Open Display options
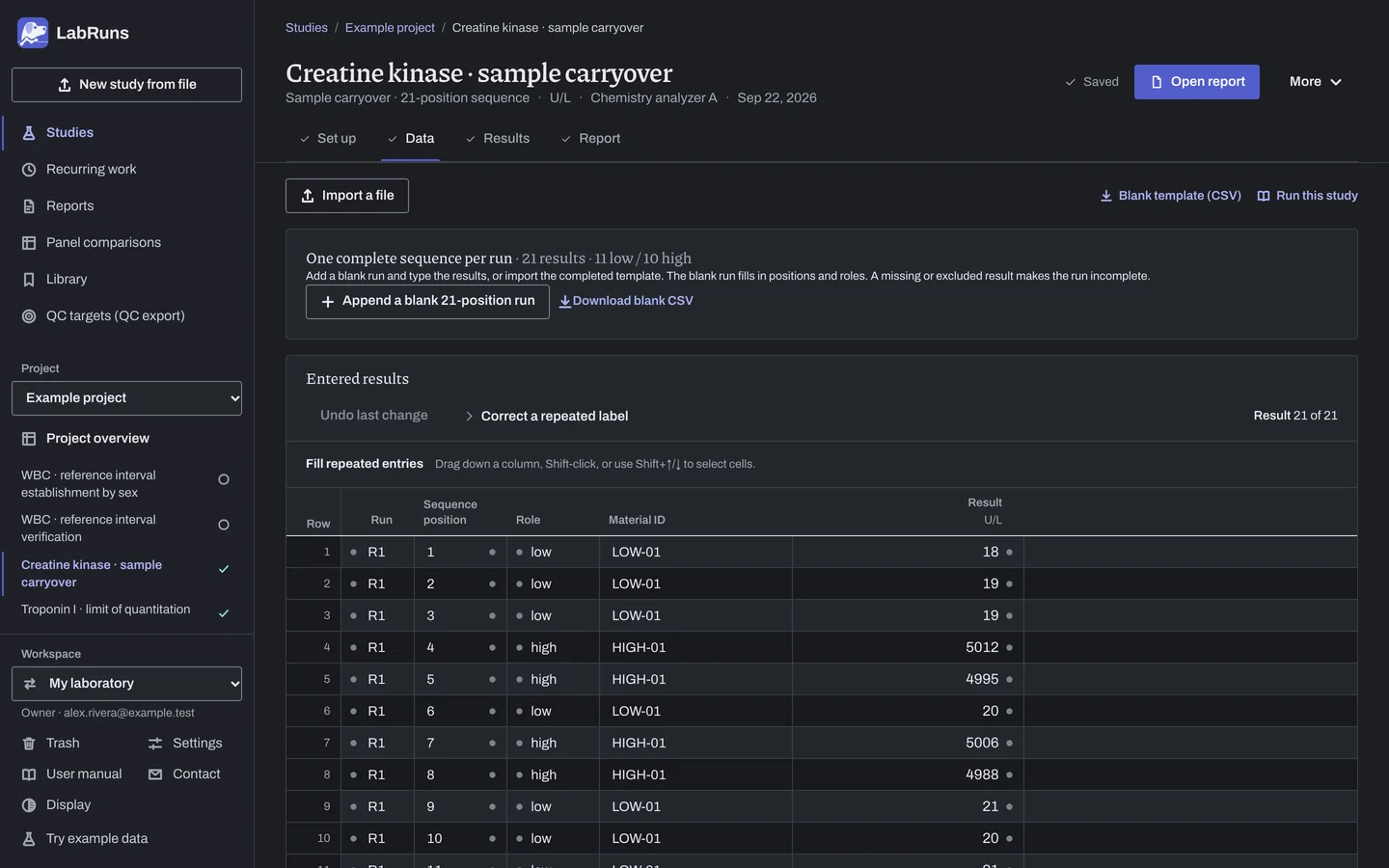The height and width of the screenshot is (868, 1389). 57,805
